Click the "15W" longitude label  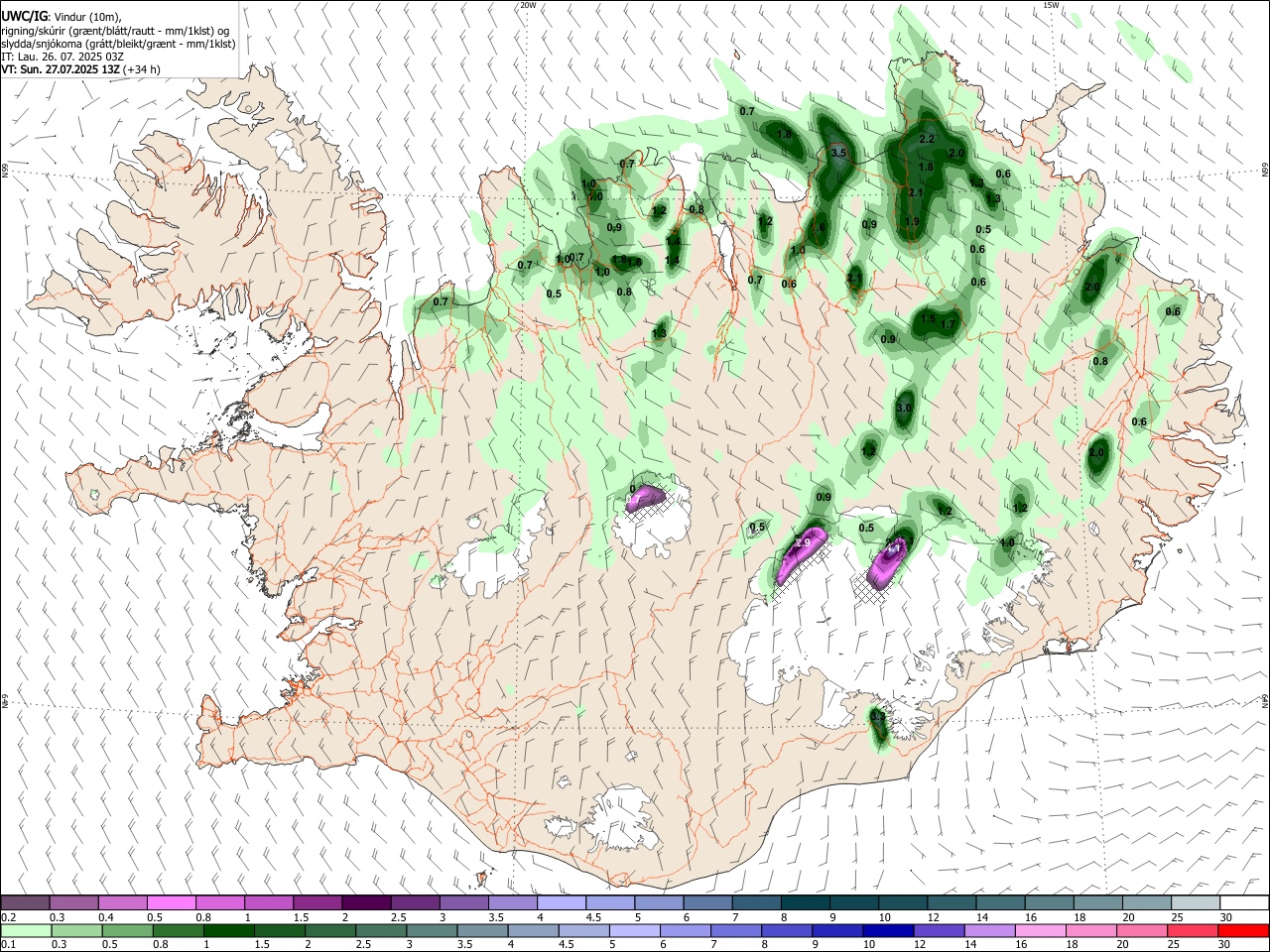click(x=1051, y=5)
